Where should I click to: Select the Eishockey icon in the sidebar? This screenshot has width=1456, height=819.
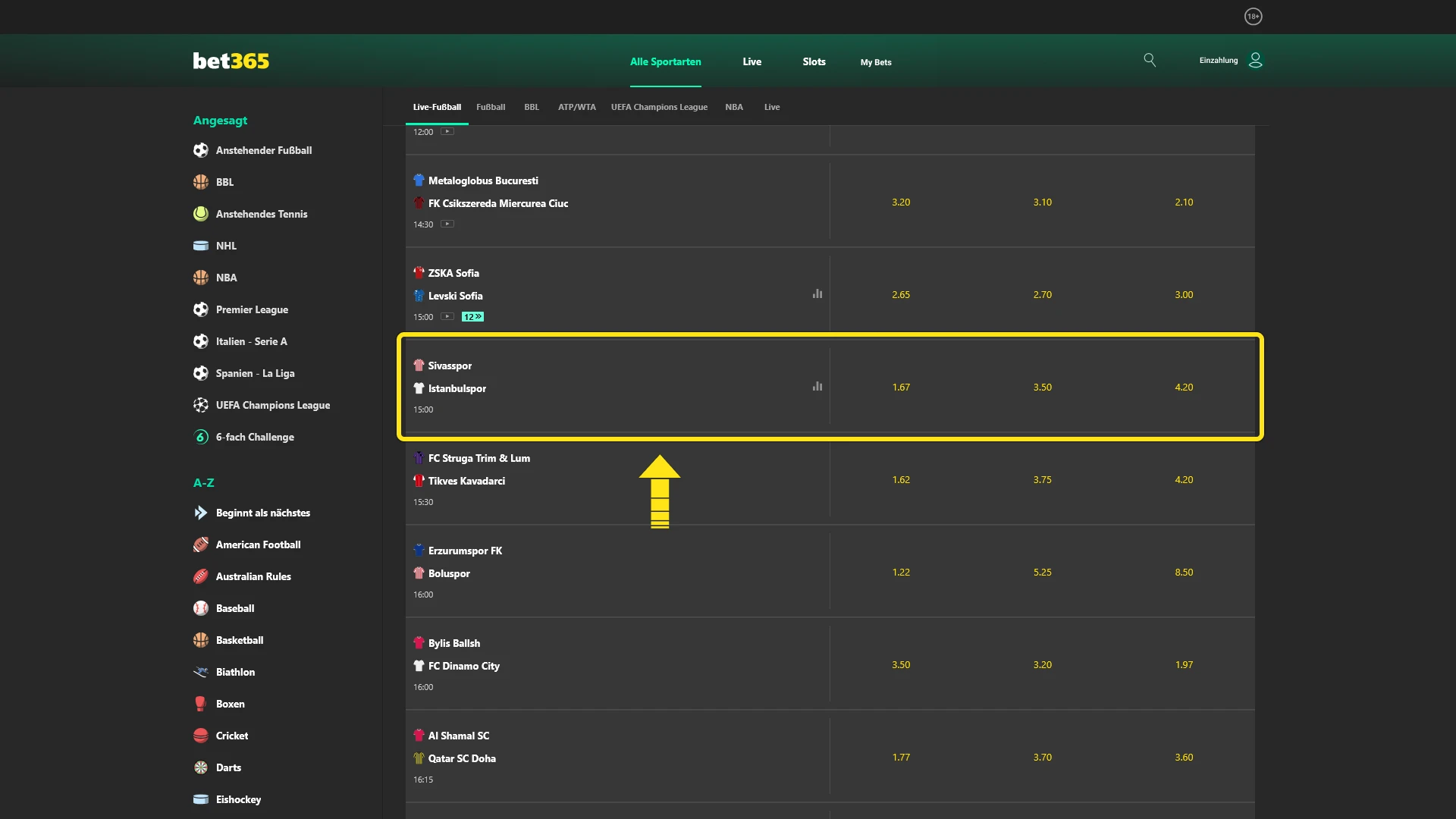(200, 799)
